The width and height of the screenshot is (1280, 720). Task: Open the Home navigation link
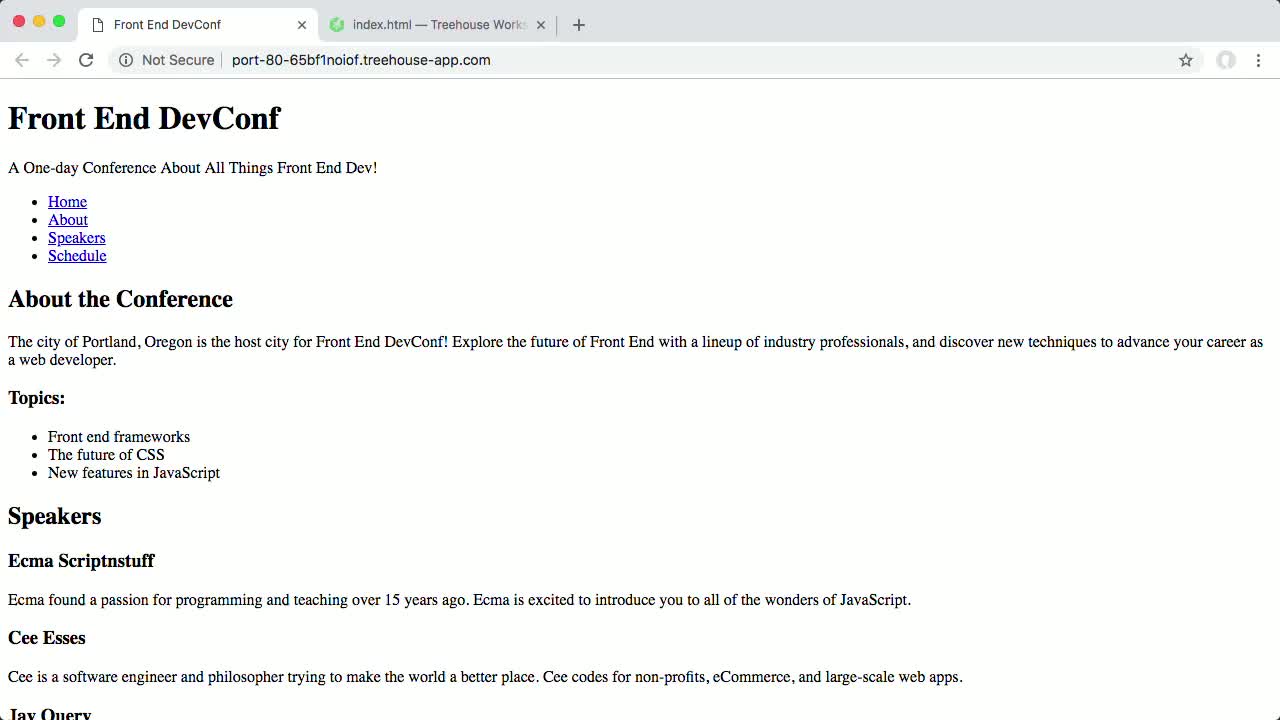[67, 202]
